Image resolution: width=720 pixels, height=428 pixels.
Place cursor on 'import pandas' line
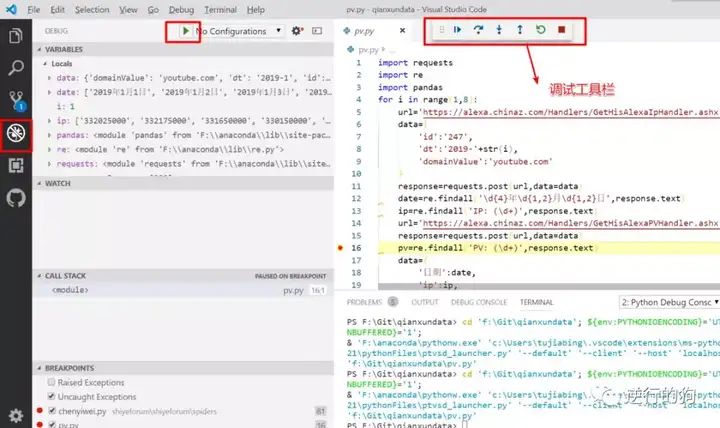coord(410,87)
